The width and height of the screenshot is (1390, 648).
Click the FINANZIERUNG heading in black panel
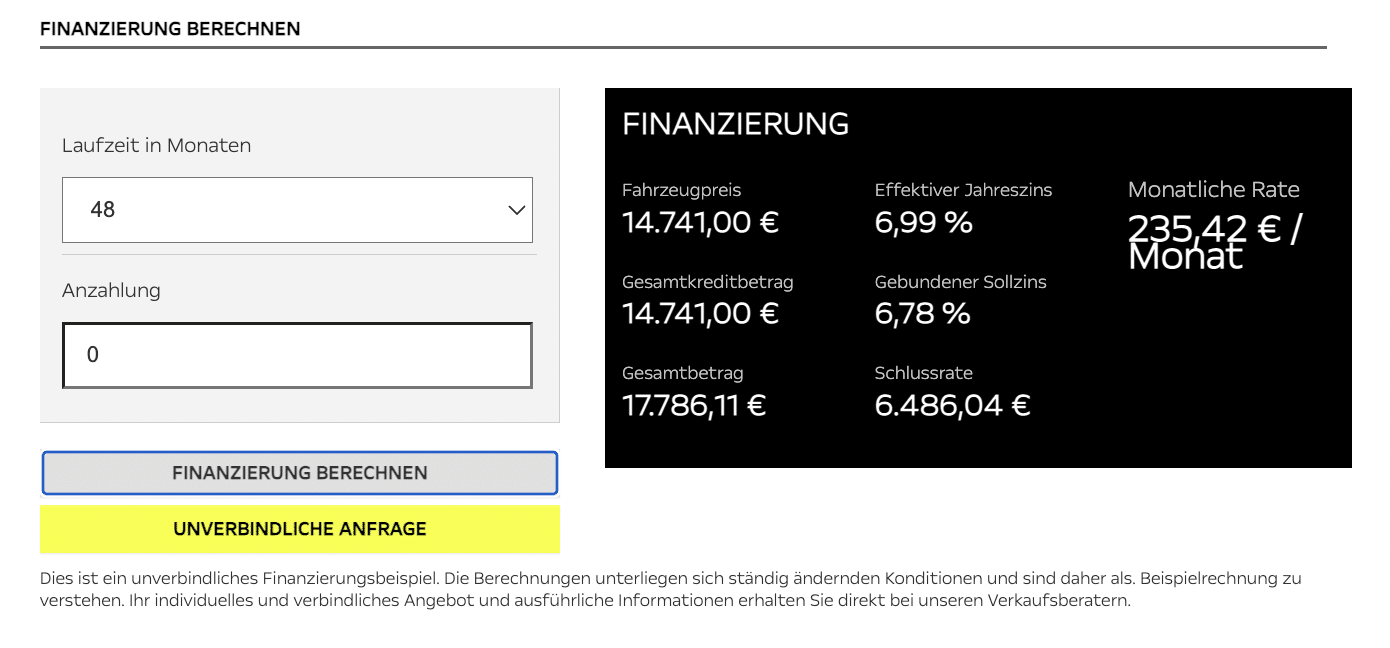(x=735, y=124)
